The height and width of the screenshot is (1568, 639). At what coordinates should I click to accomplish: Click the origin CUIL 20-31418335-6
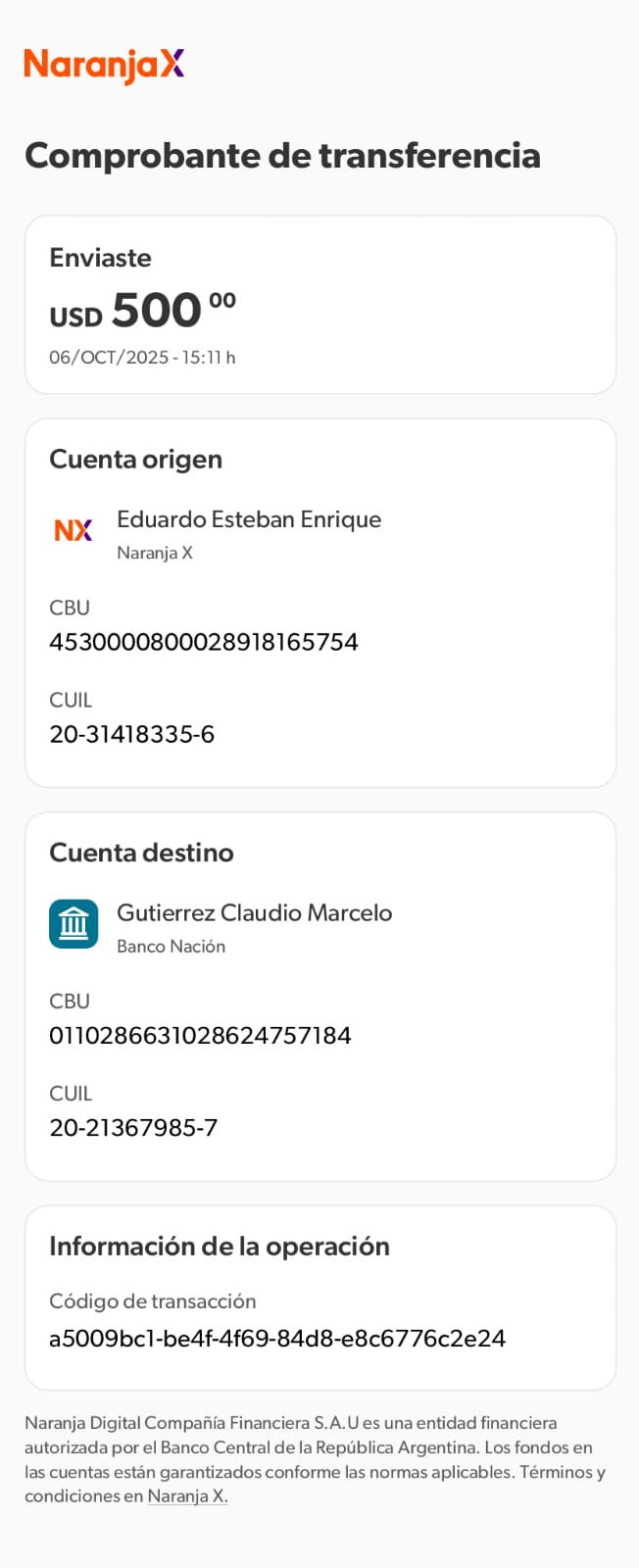[x=131, y=734]
